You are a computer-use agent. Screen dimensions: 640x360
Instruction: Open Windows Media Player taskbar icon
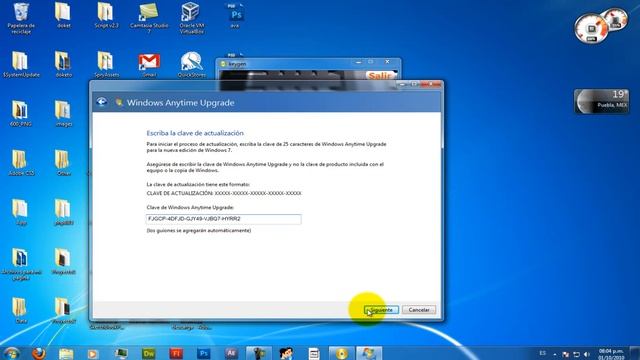point(93,353)
